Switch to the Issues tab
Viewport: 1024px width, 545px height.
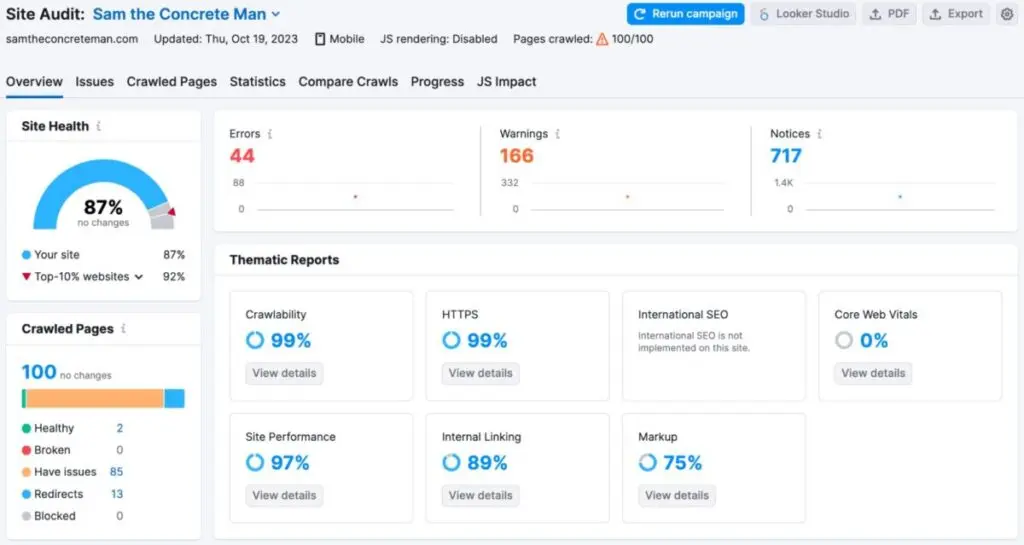pyautogui.click(x=94, y=82)
